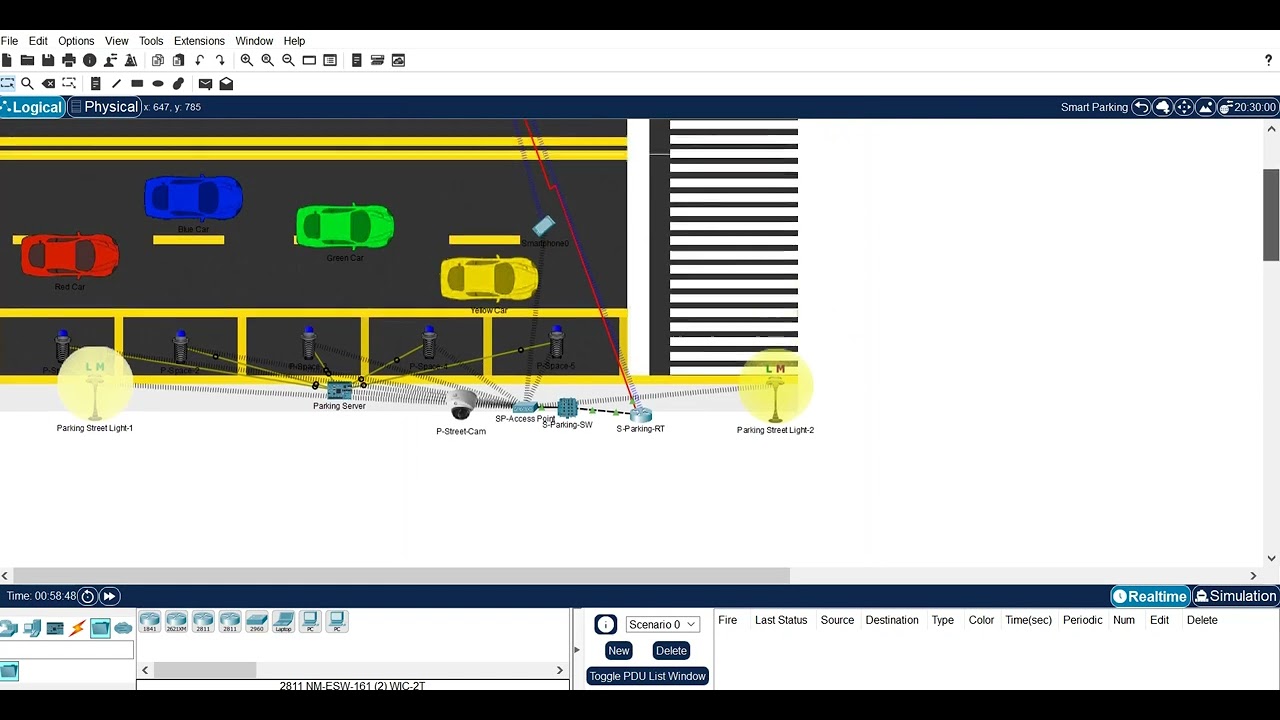This screenshot has height=720, width=1280.
Task: Open the Help menu
Action: point(294,41)
